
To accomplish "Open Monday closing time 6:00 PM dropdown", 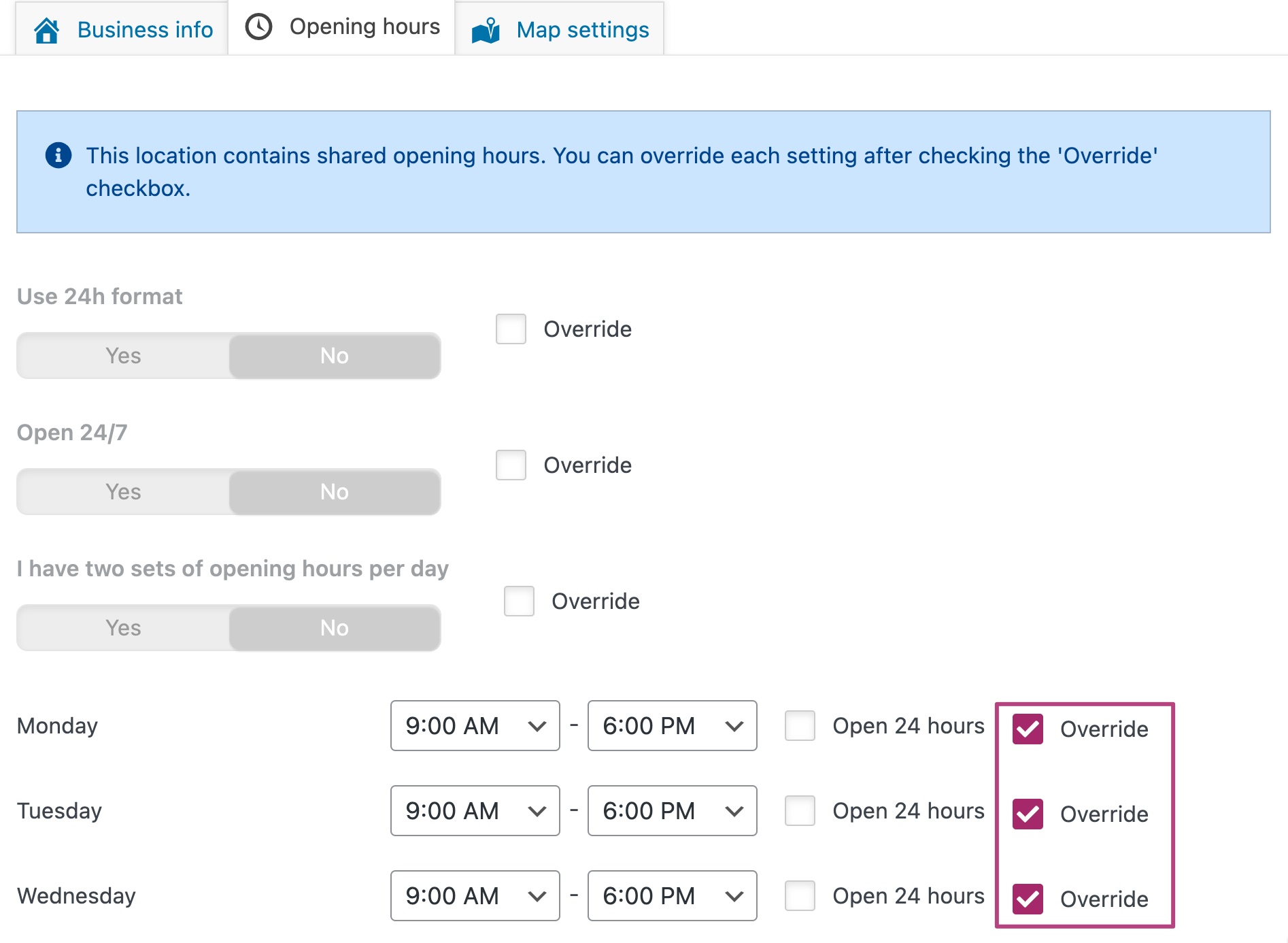I will click(672, 726).
